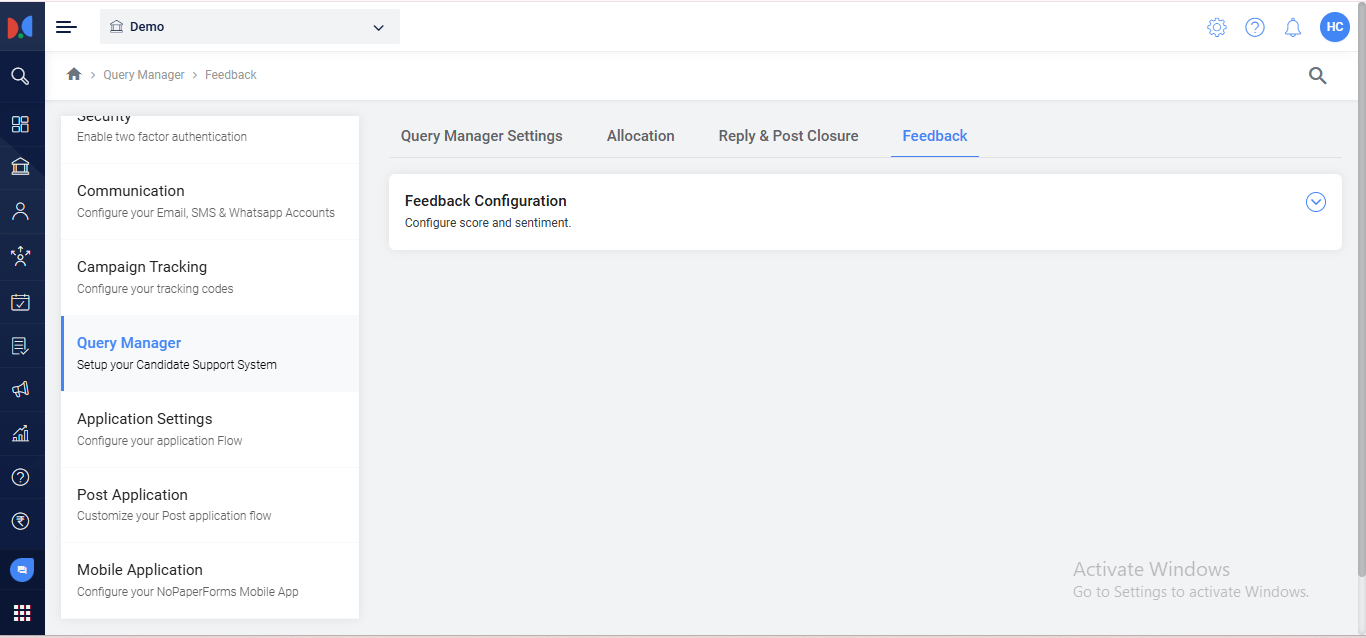Click the institution building icon in sidebar

(x=20, y=166)
